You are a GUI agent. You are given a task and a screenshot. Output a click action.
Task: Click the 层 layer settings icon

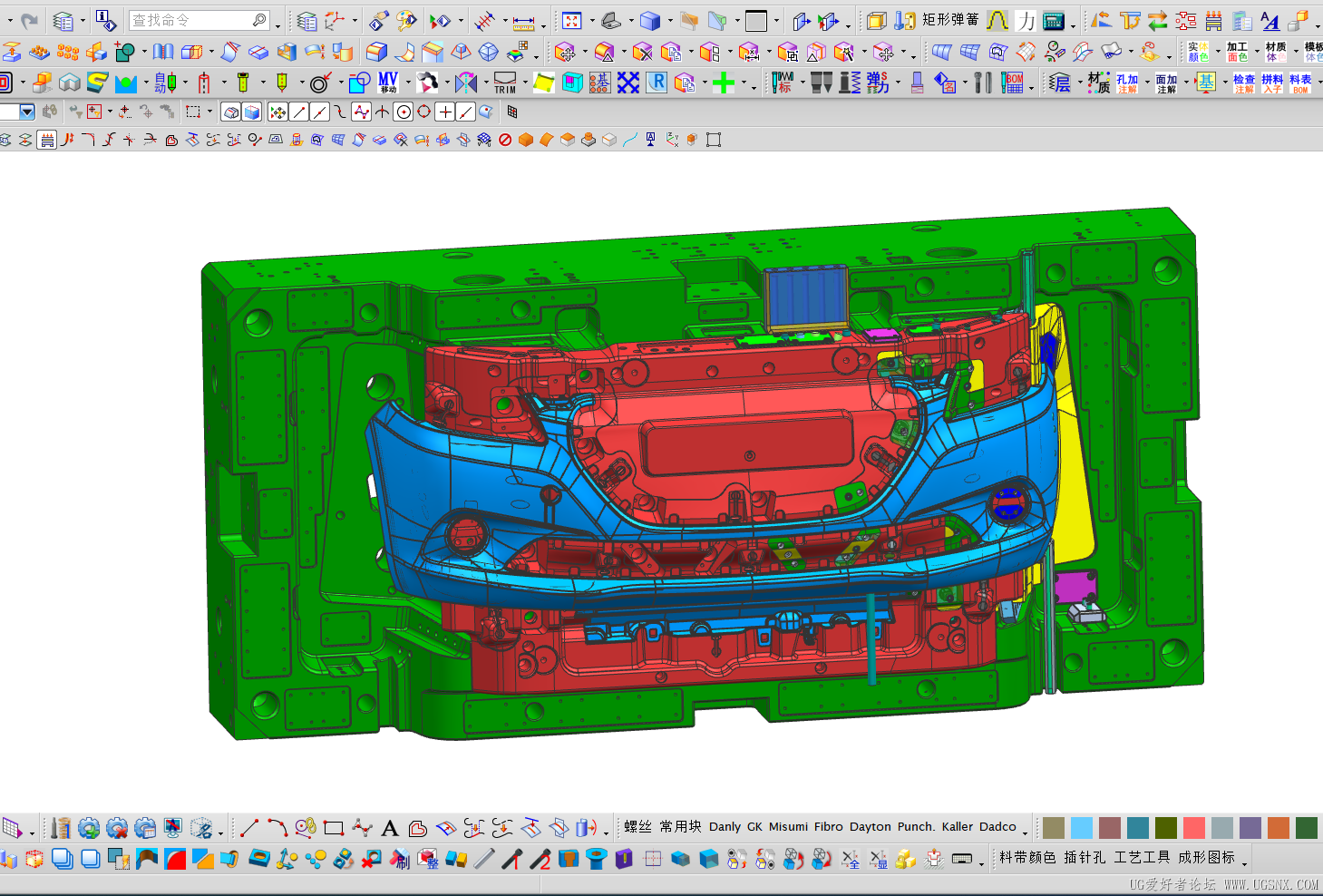[x=1060, y=83]
